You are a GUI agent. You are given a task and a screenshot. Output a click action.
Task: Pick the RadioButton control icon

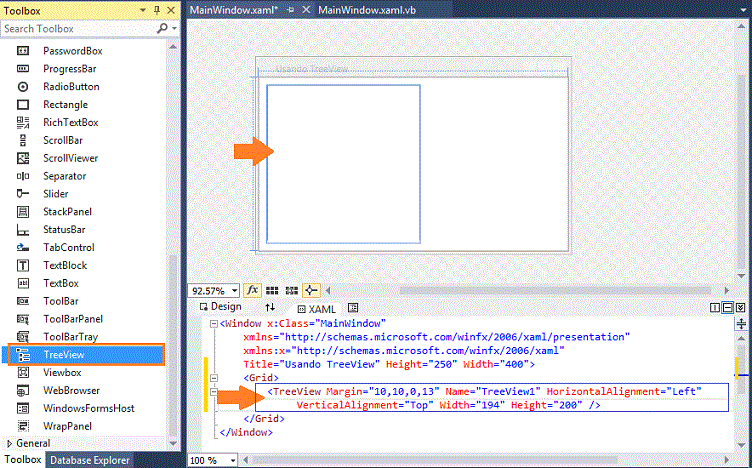click(23, 87)
